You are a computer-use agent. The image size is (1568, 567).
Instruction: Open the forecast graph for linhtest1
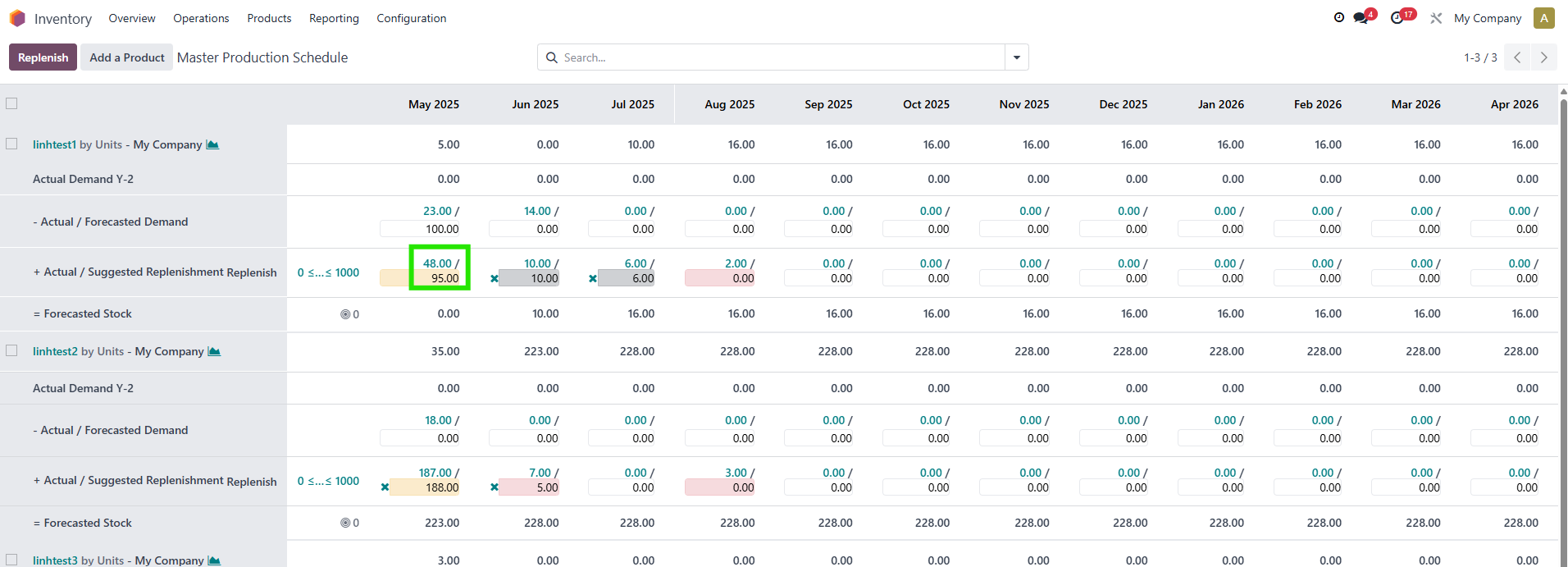212,144
